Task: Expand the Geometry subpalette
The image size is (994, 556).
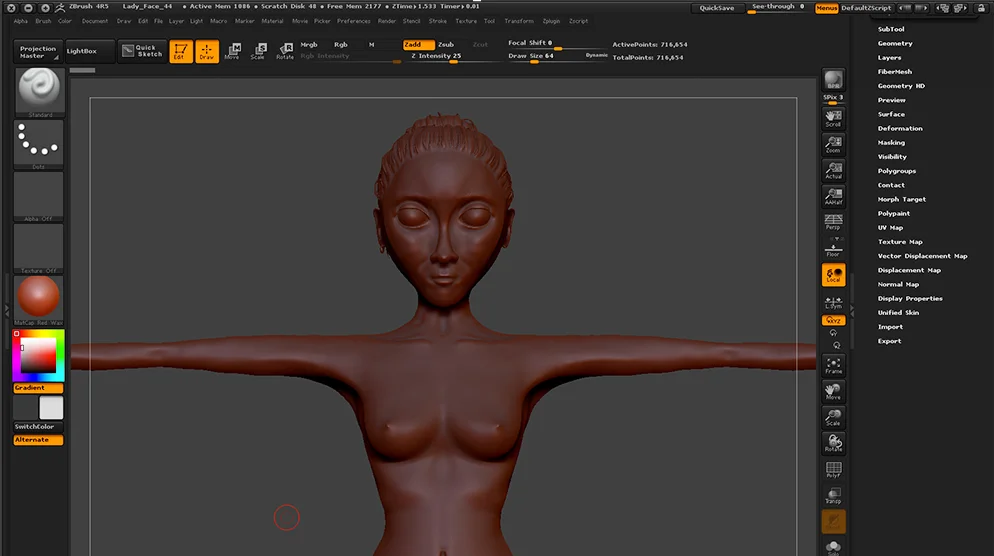Action: click(x=894, y=43)
